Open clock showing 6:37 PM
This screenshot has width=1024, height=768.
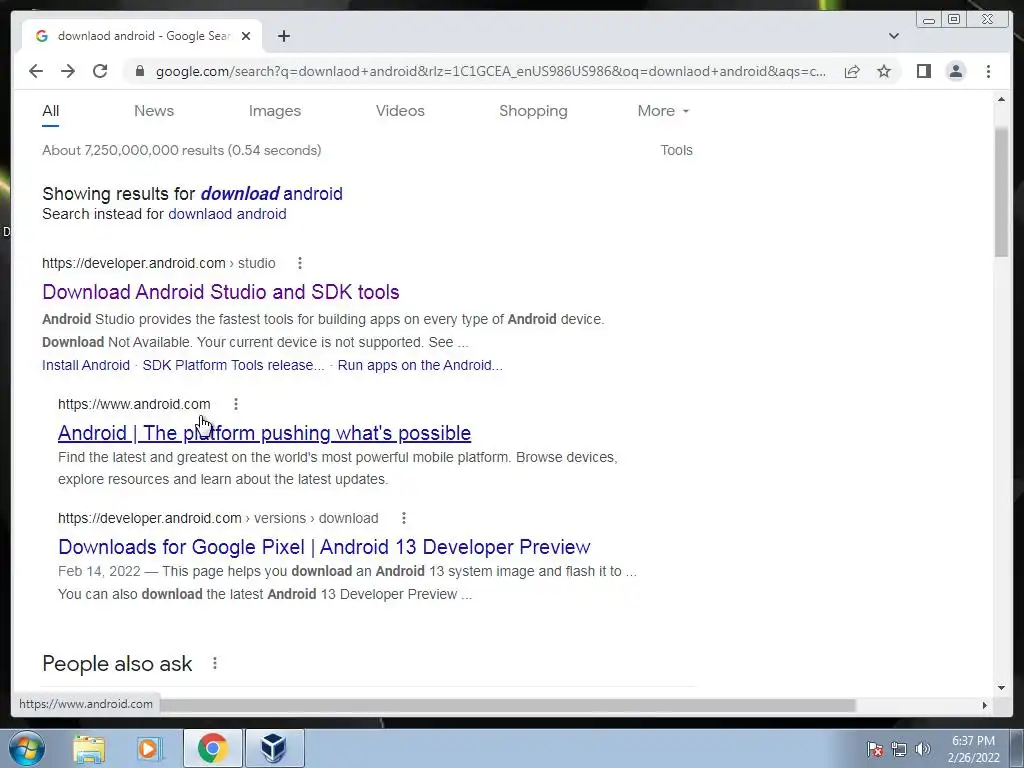pyautogui.click(x=974, y=749)
